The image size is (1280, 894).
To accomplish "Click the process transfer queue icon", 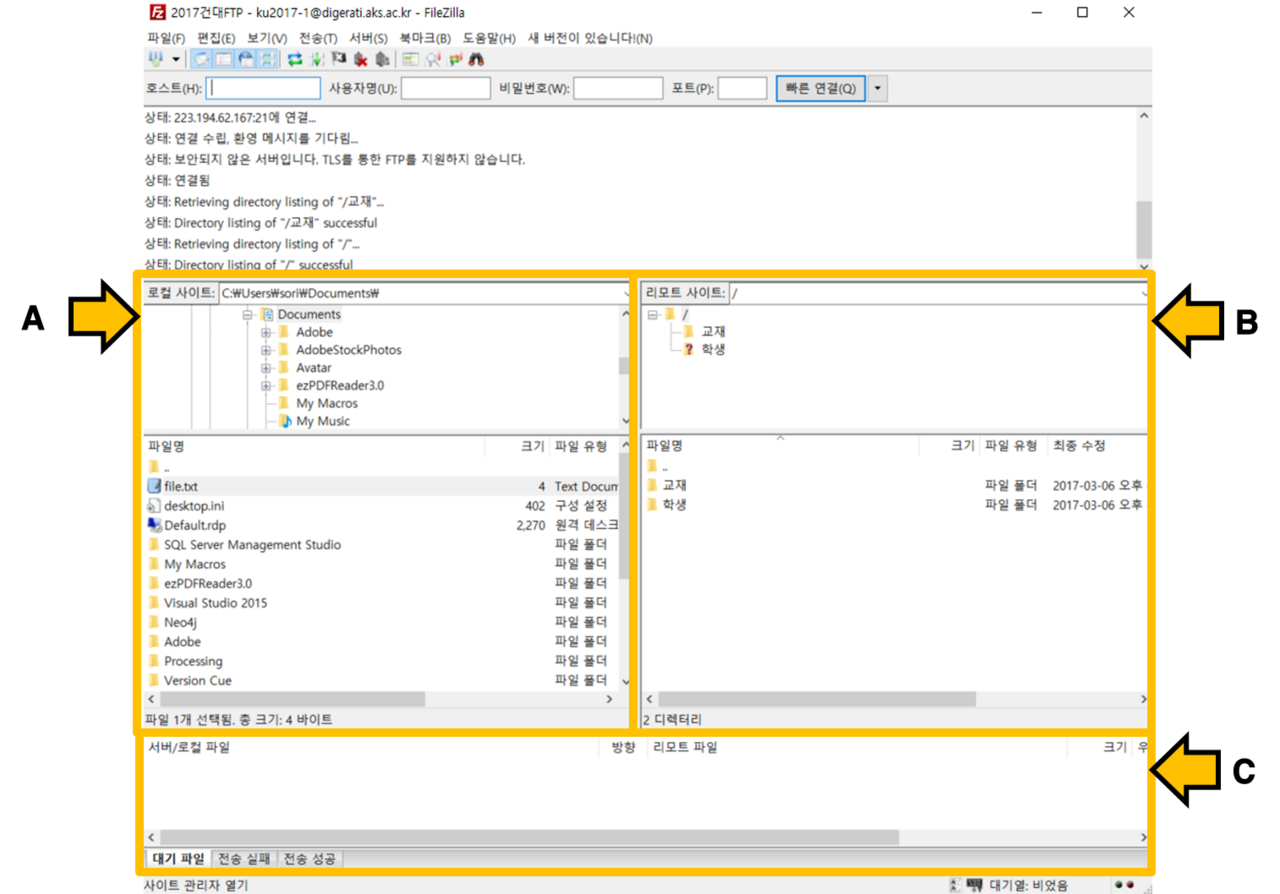I will (x=317, y=60).
